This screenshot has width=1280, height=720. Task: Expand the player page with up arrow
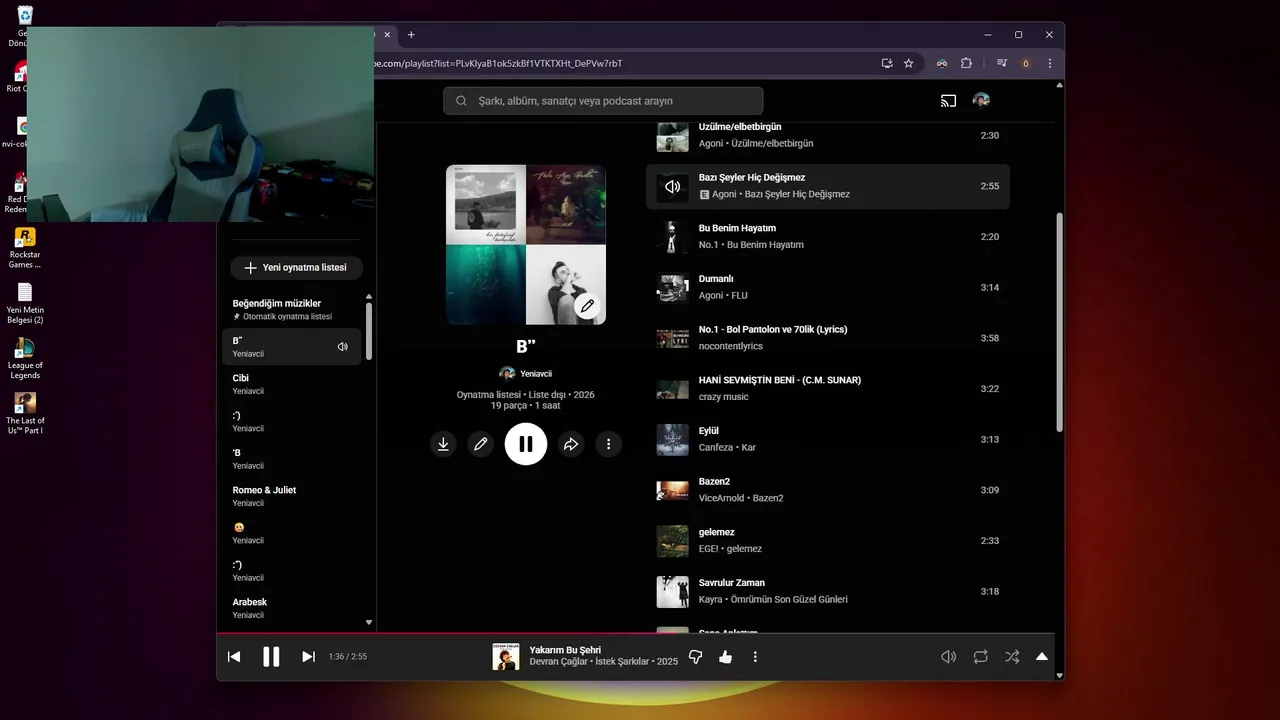click(x=1042, y=657)
